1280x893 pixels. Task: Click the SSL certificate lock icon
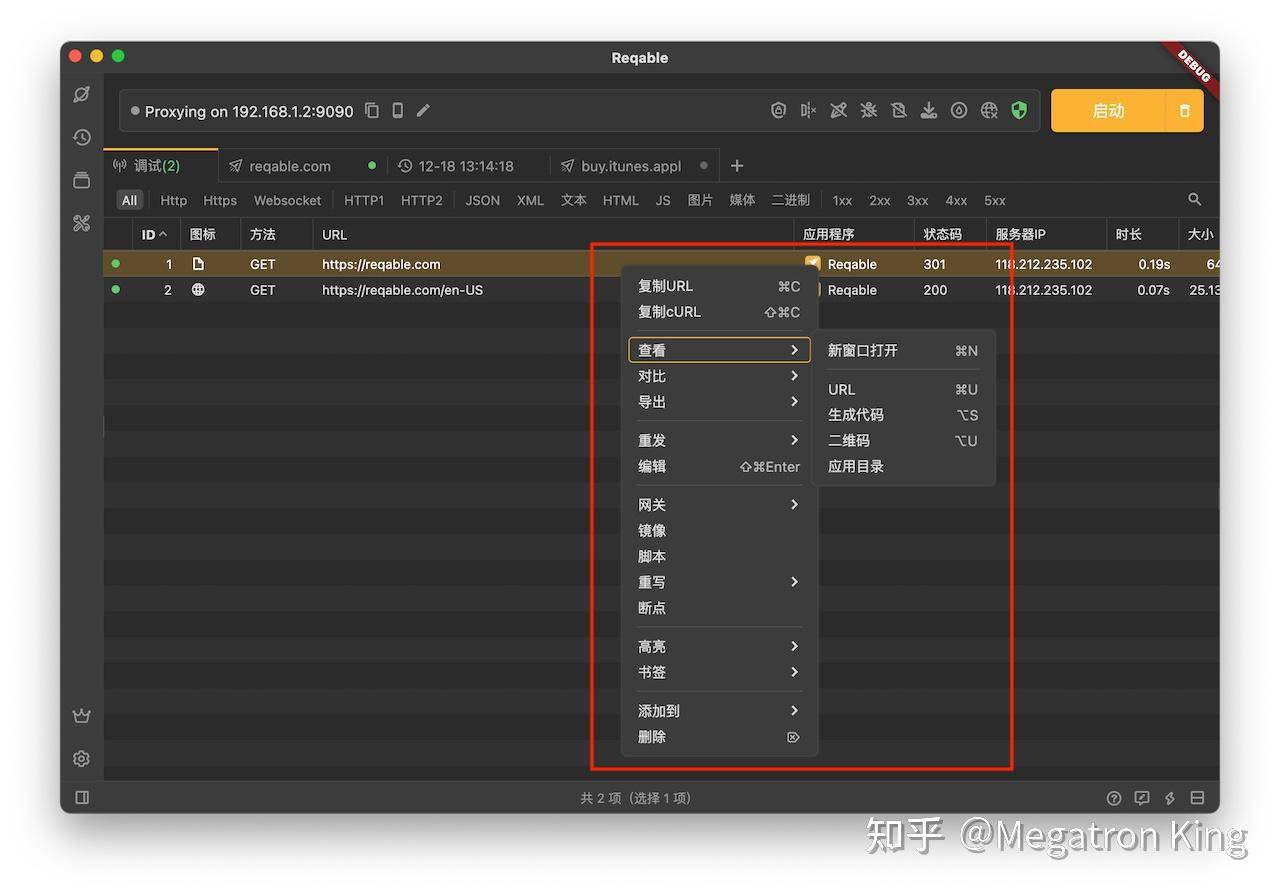tap(778, 111)
